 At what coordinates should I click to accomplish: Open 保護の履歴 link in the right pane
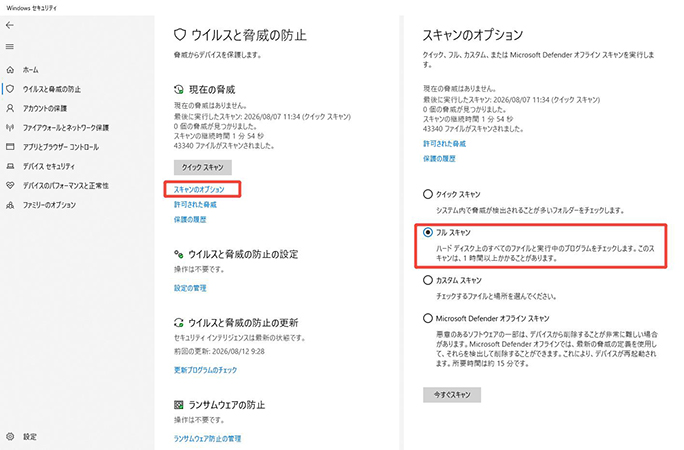439,158
